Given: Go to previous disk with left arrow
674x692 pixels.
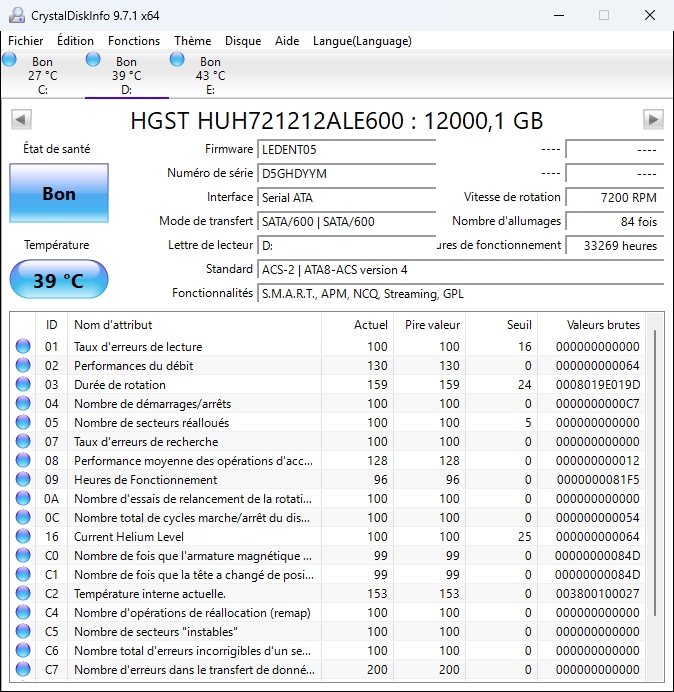Looking at the screenshot, I should [21, 119].
